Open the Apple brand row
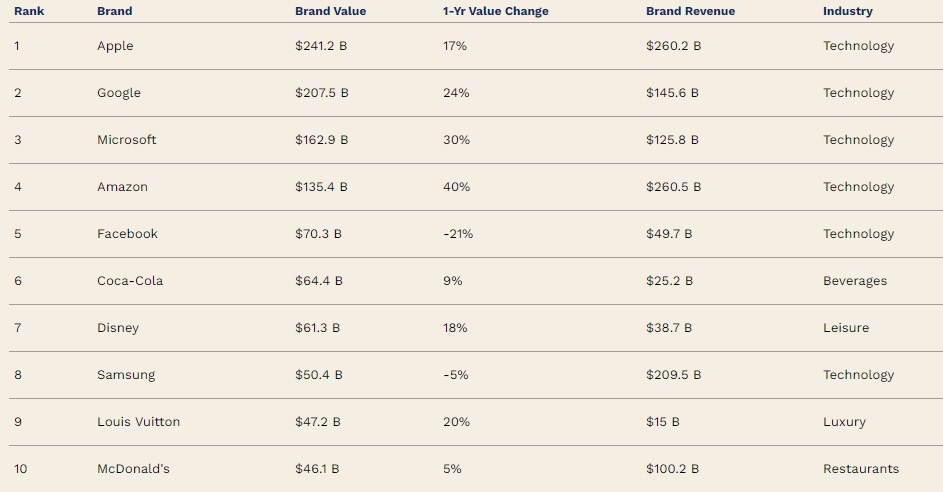This screenshot has height=492, width=943. click(x=476, y=46)
